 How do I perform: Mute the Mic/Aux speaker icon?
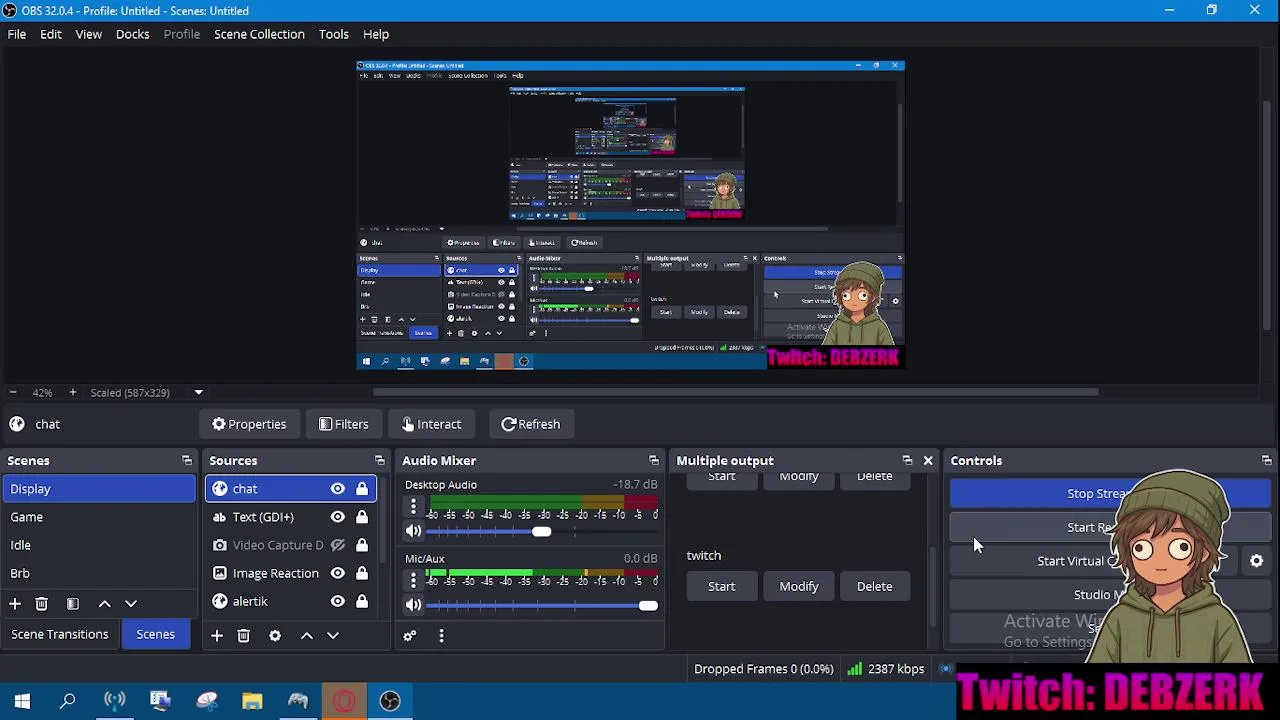[413, 605]
